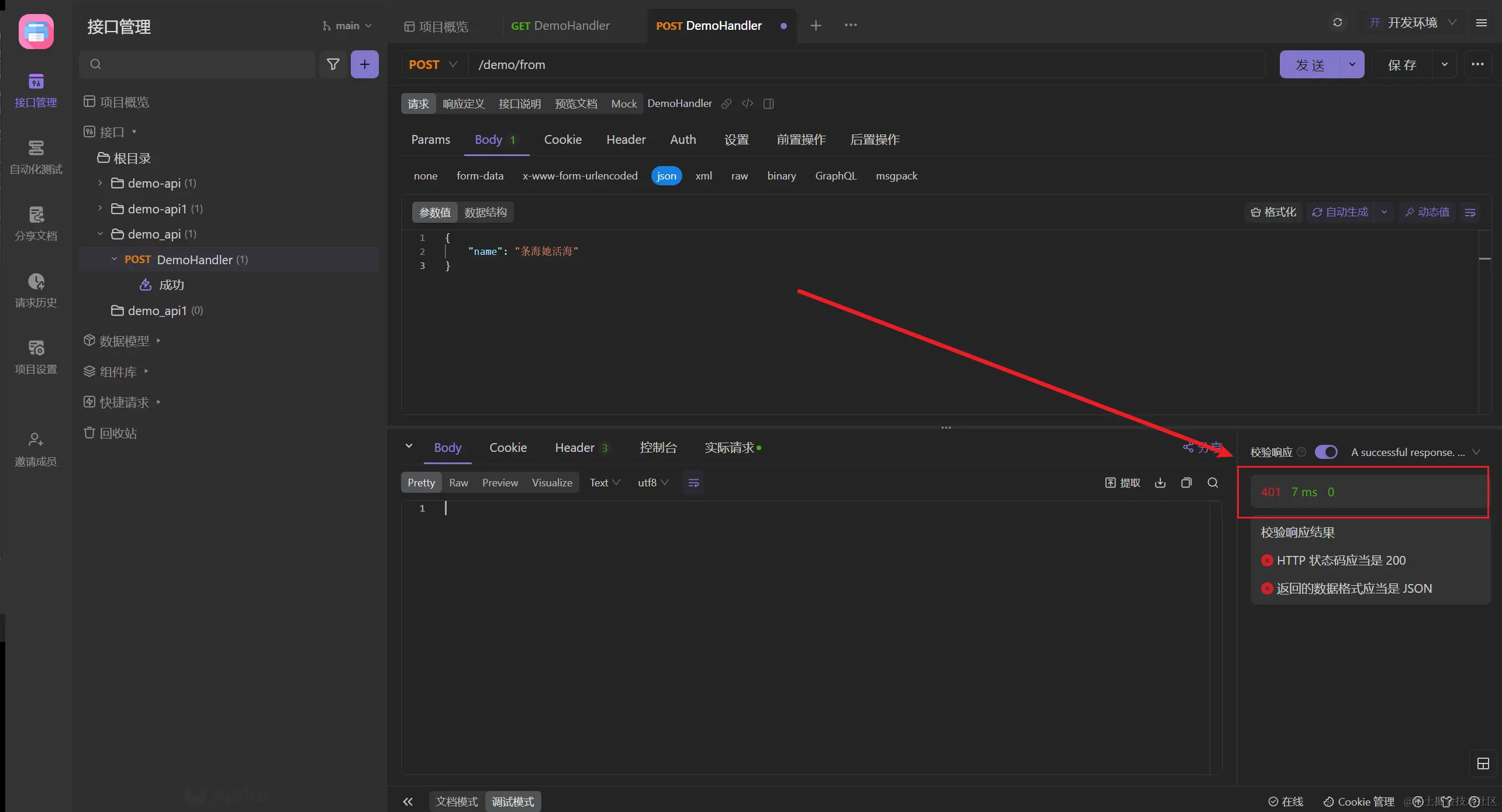
Task: Select the none body type
Action: tap(426, 176)
